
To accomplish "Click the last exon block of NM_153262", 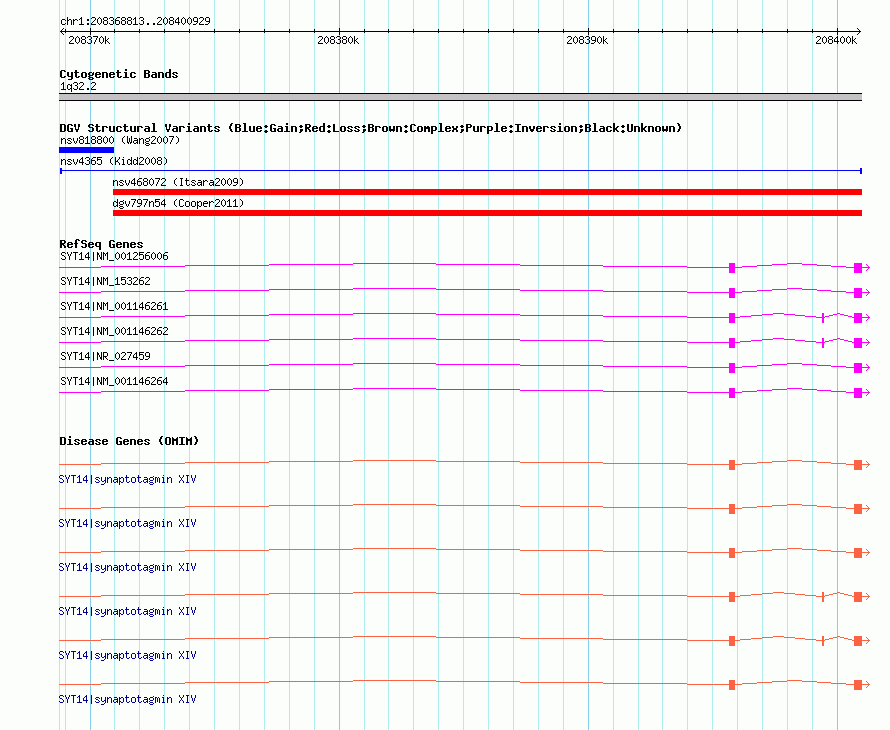I will [x=858, y=293].
